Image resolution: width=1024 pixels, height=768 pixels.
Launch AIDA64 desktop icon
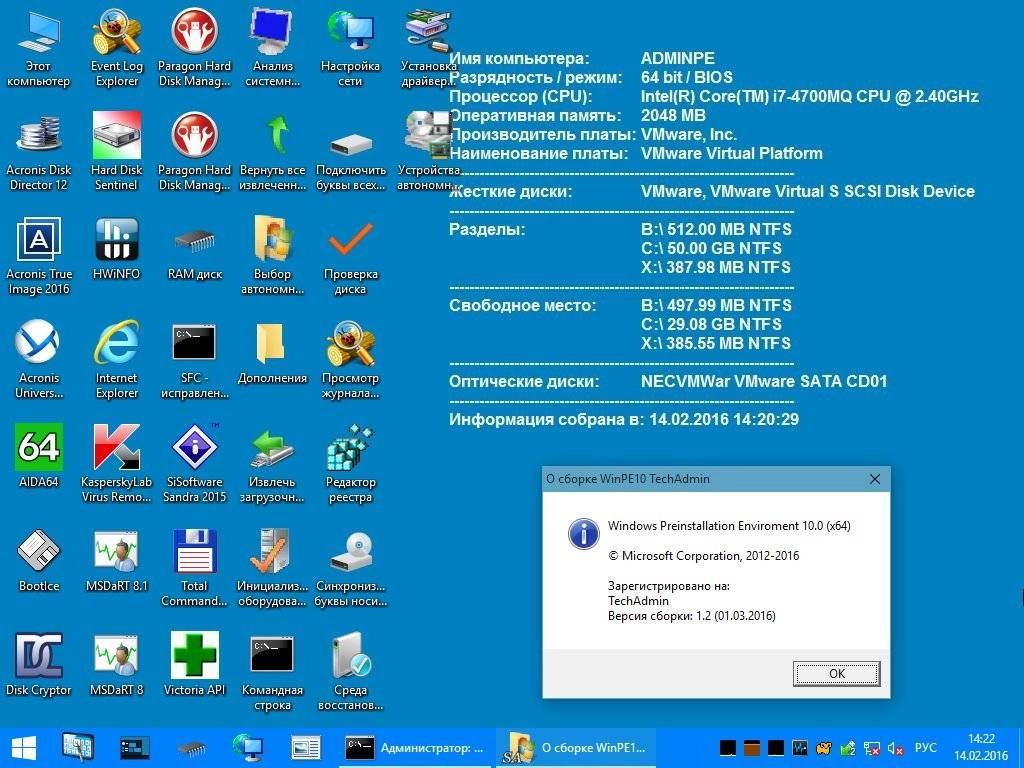[x=39, y=456]
